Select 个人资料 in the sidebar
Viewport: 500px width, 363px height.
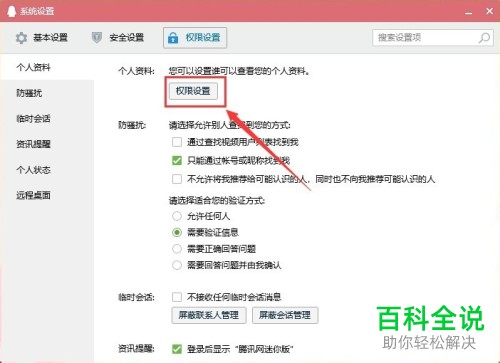click(x=47, y=67)
